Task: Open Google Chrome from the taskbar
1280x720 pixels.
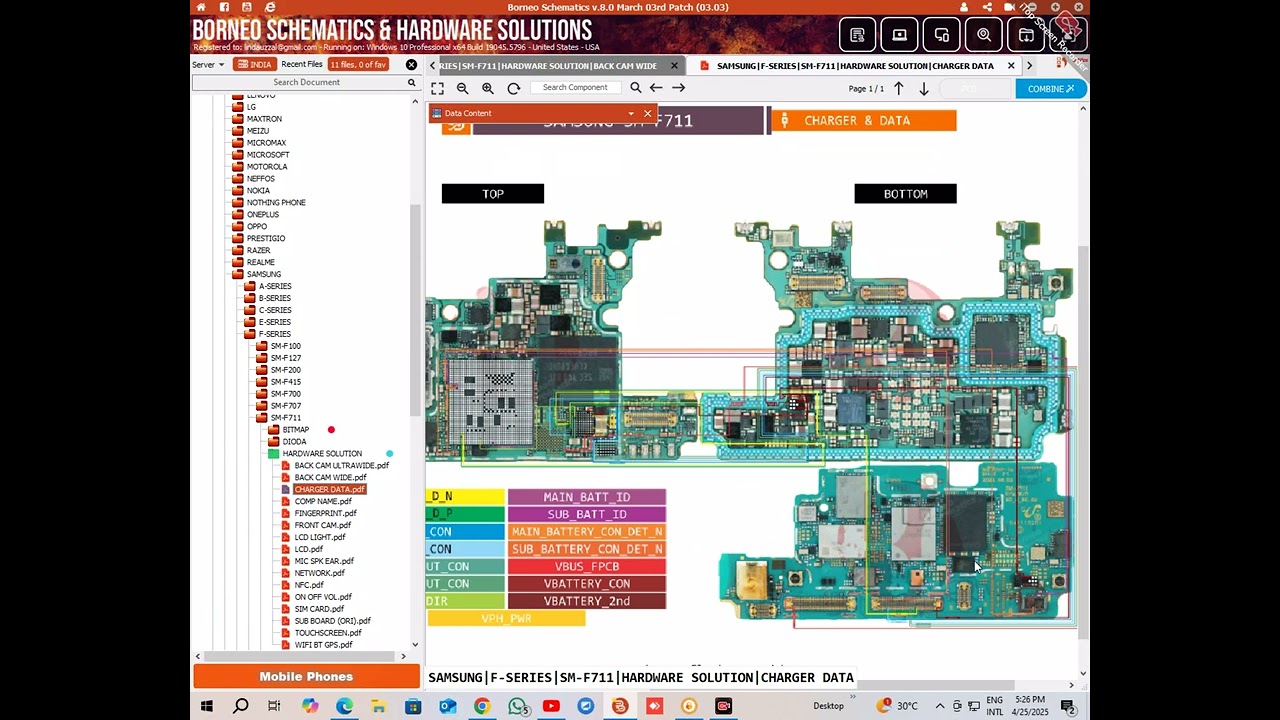Action: (482, 706)
